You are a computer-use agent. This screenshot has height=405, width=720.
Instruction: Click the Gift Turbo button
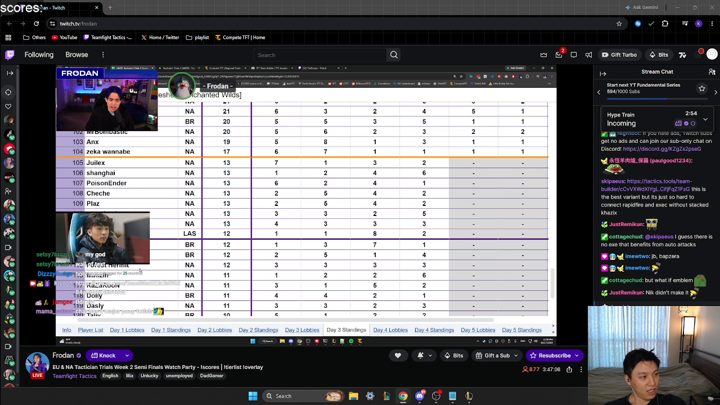point(619,55)
